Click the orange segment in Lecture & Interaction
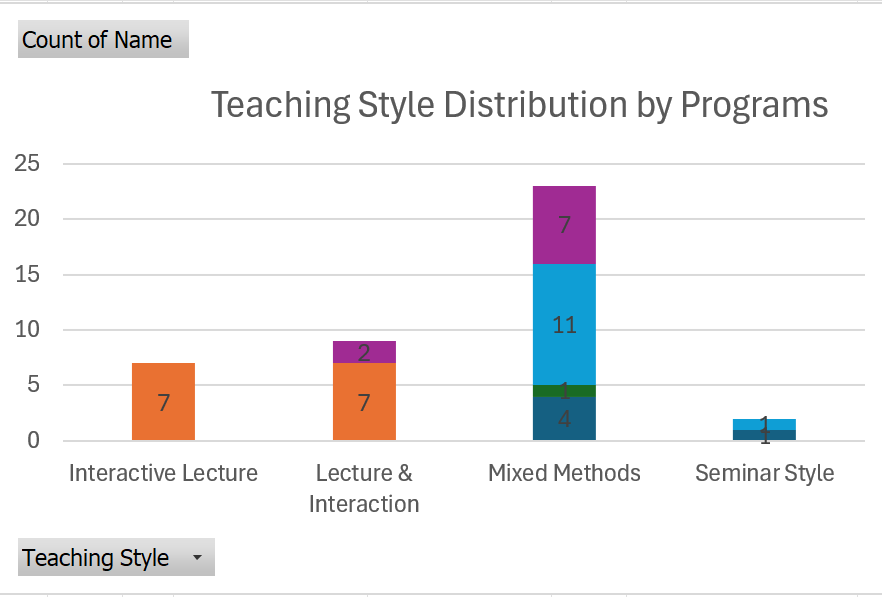The width and height of the screenshot is (882, 597). 364,402
